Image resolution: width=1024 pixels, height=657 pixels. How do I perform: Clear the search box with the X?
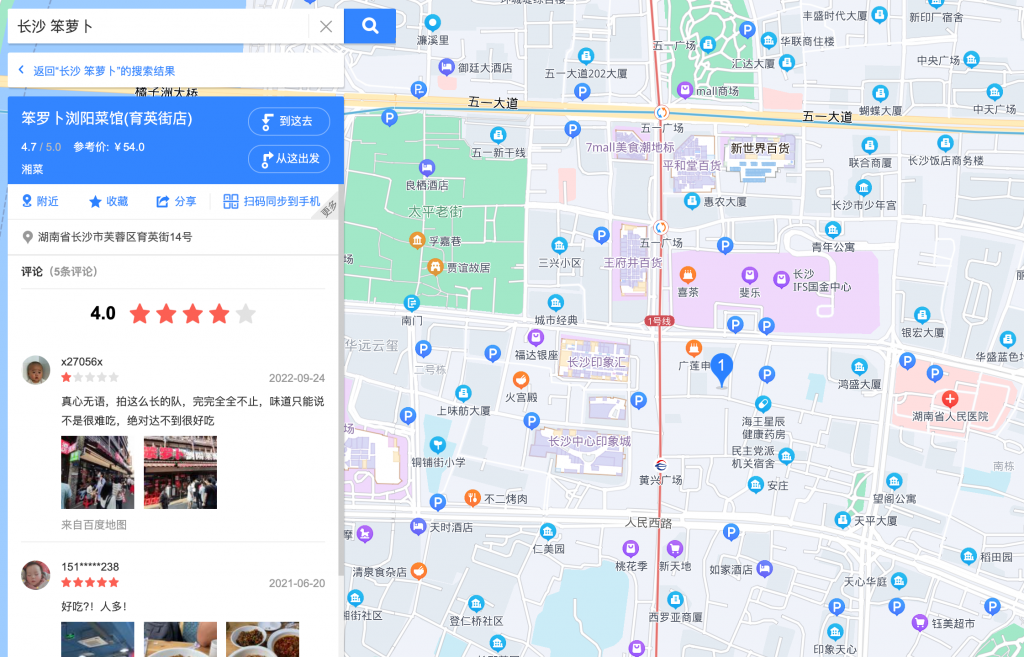click(326, 26)
